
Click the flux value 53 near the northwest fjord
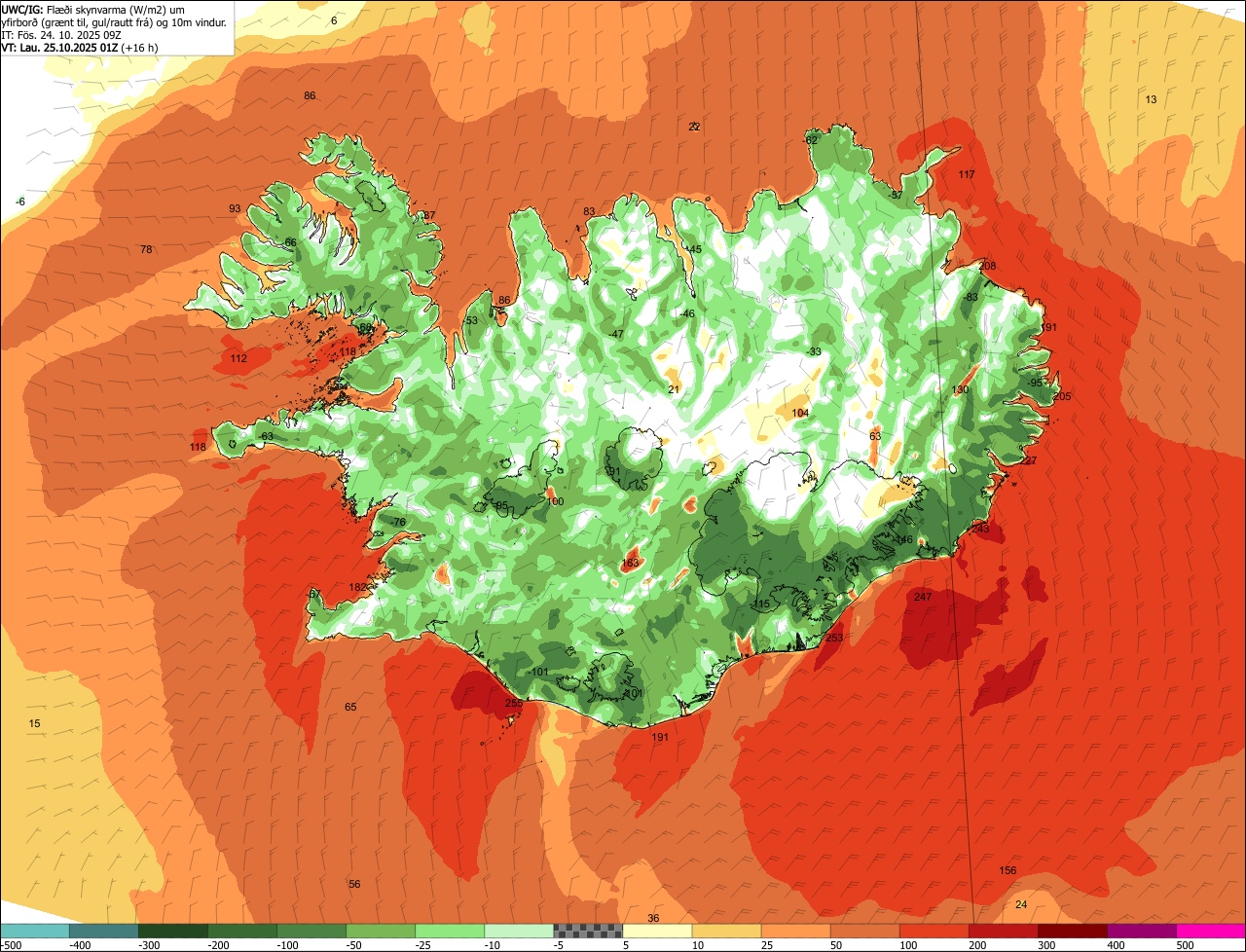click(472, 320)
